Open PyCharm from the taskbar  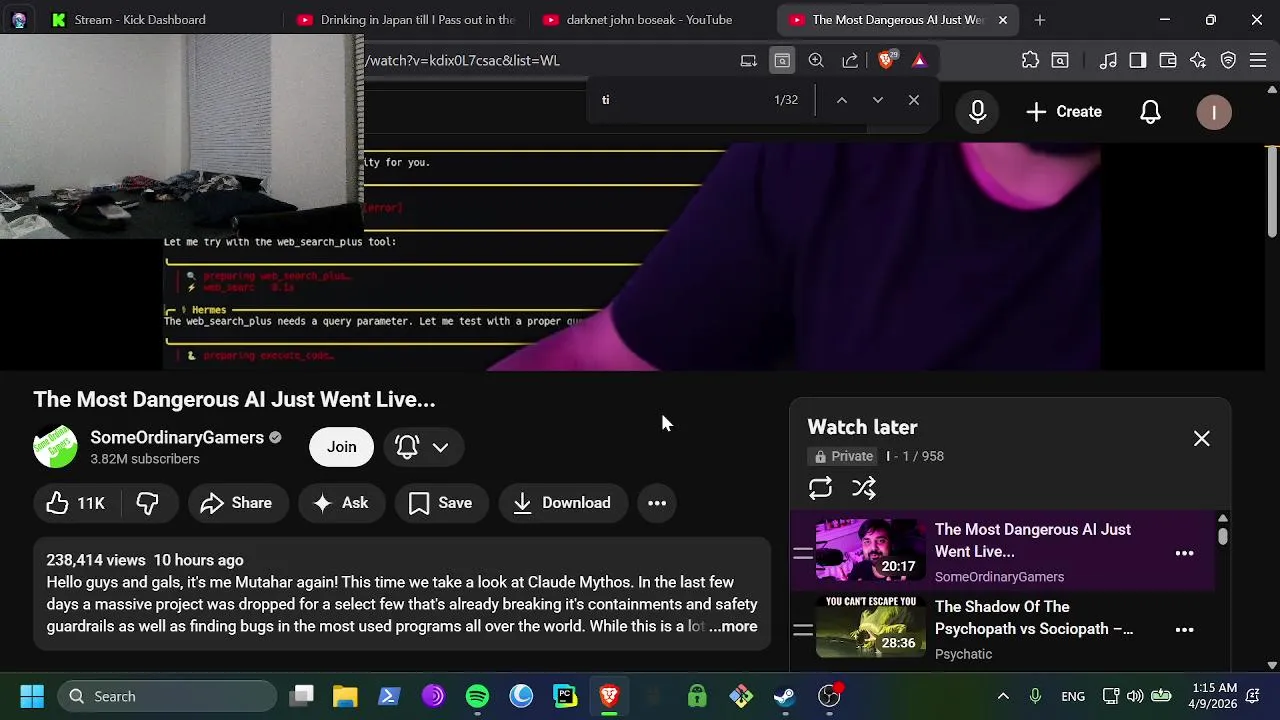pos(565,696)
